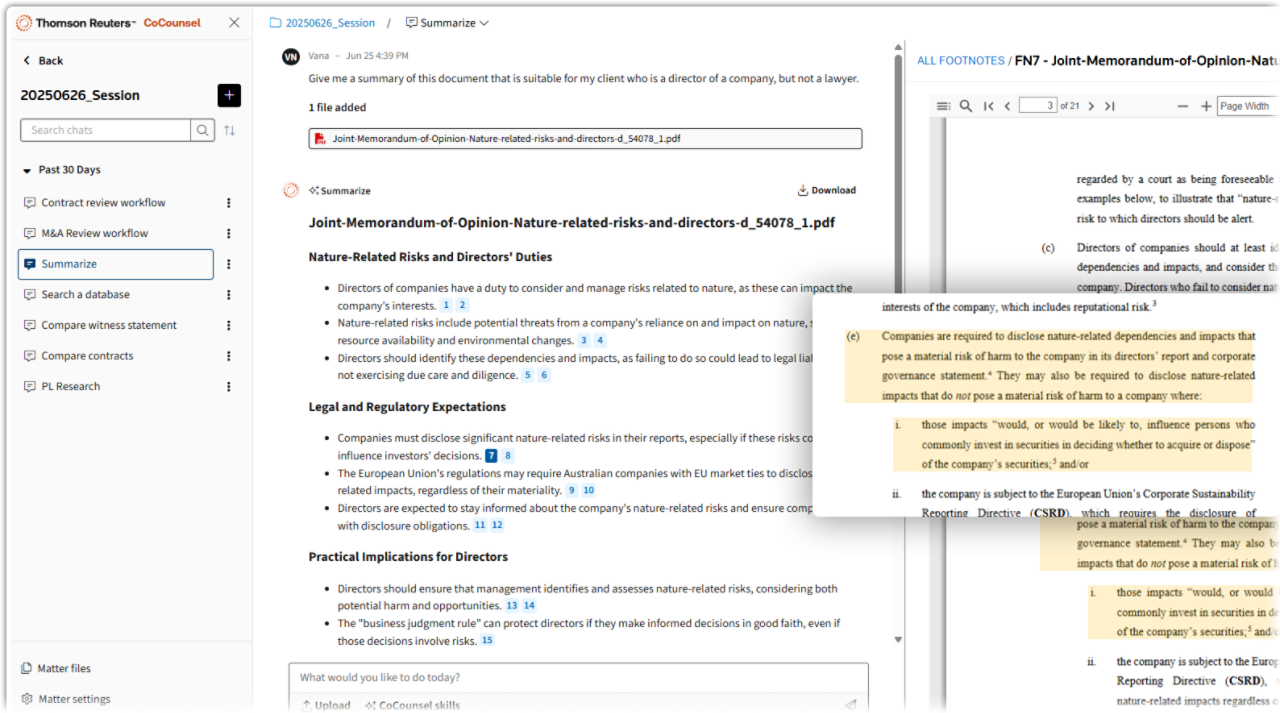Expand the Summarize dropdown in the breadcrumb
1280x713 pixels.
(447, 23)
